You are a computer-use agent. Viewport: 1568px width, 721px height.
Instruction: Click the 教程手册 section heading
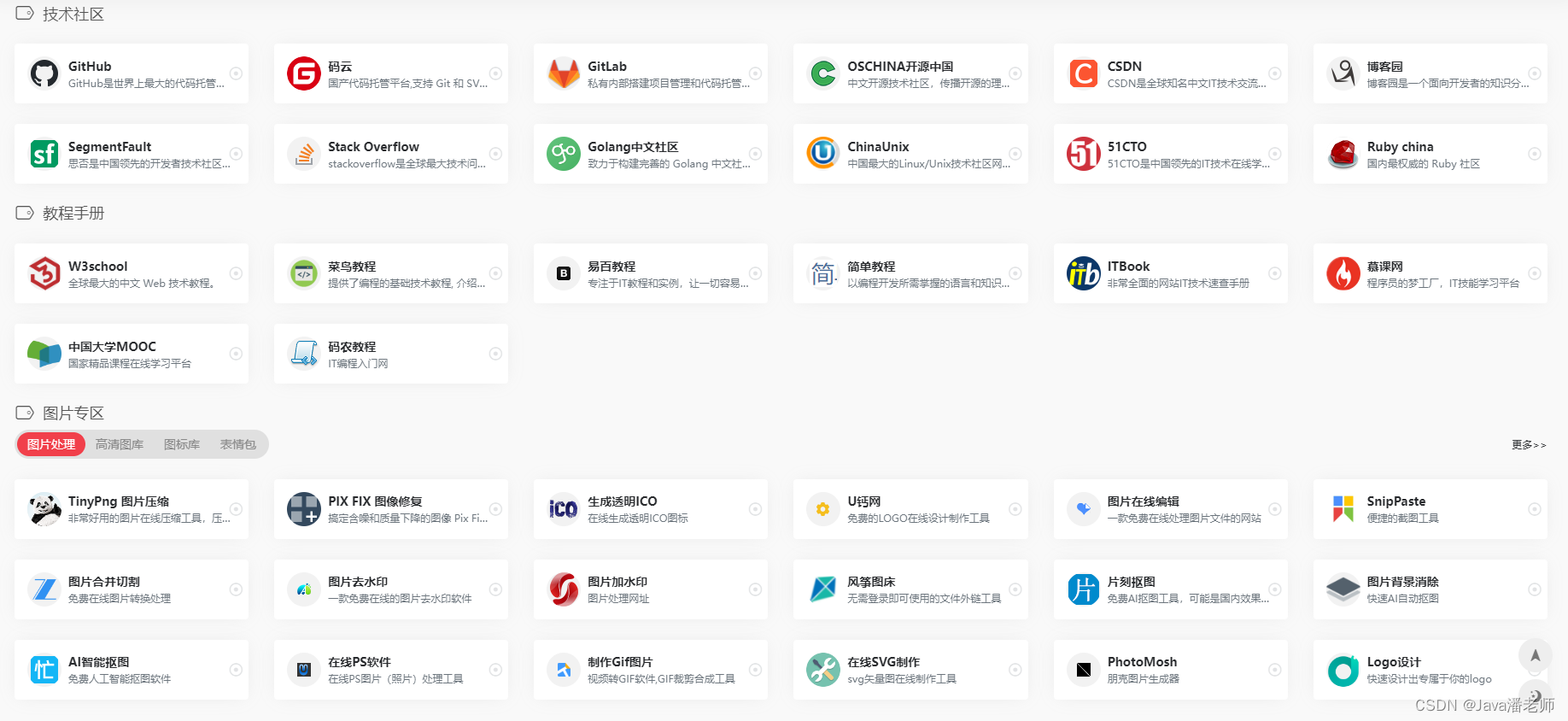73,214
